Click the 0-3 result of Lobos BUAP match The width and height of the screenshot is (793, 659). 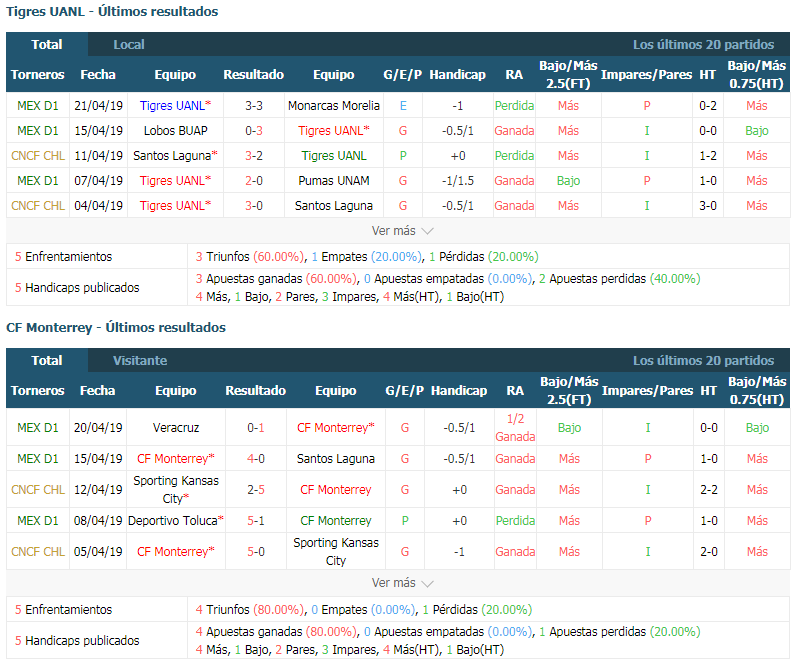pos(254,130)
